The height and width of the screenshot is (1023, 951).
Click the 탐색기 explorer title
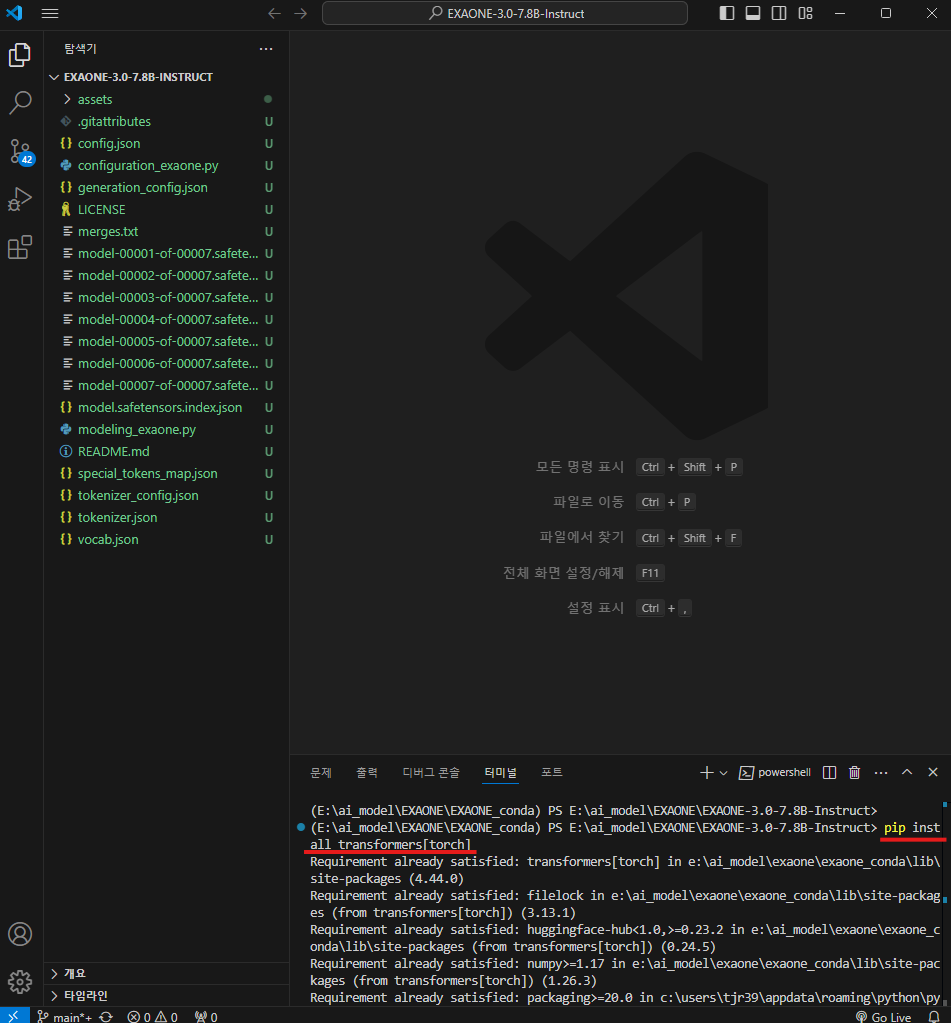[80, 49]
